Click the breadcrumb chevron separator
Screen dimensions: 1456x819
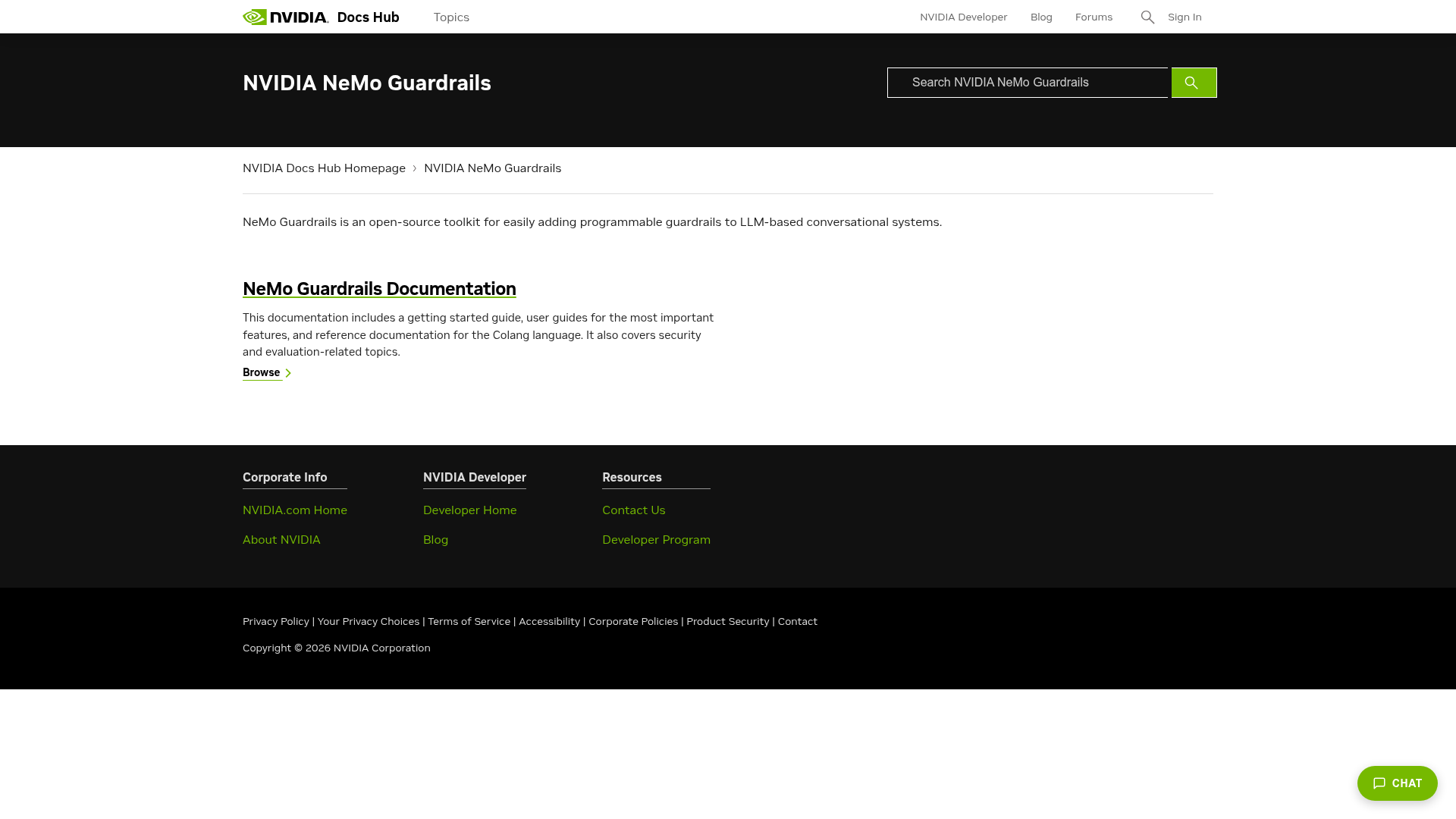tap(415, 168)
